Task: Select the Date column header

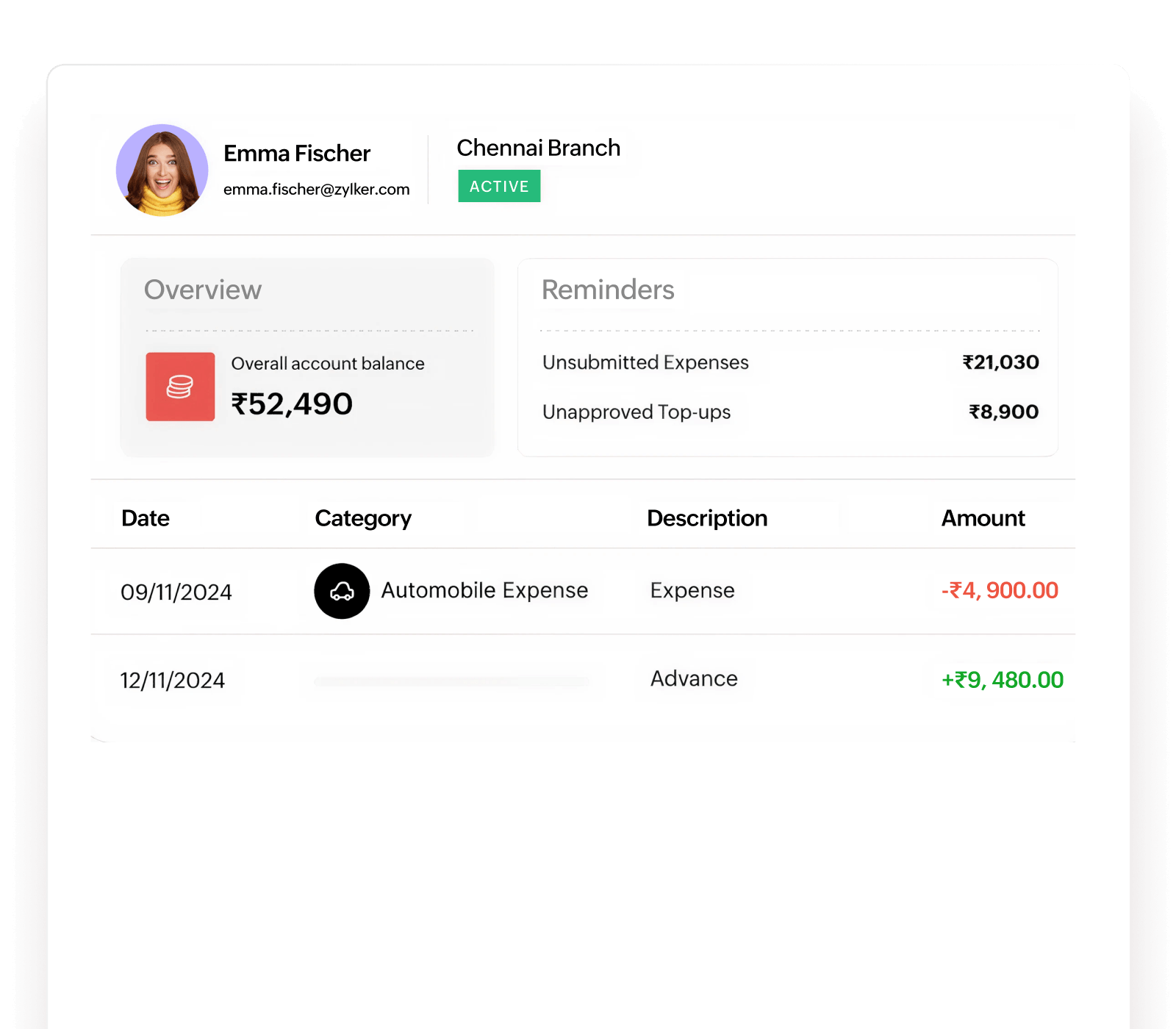Action: (x=146, y=518)
